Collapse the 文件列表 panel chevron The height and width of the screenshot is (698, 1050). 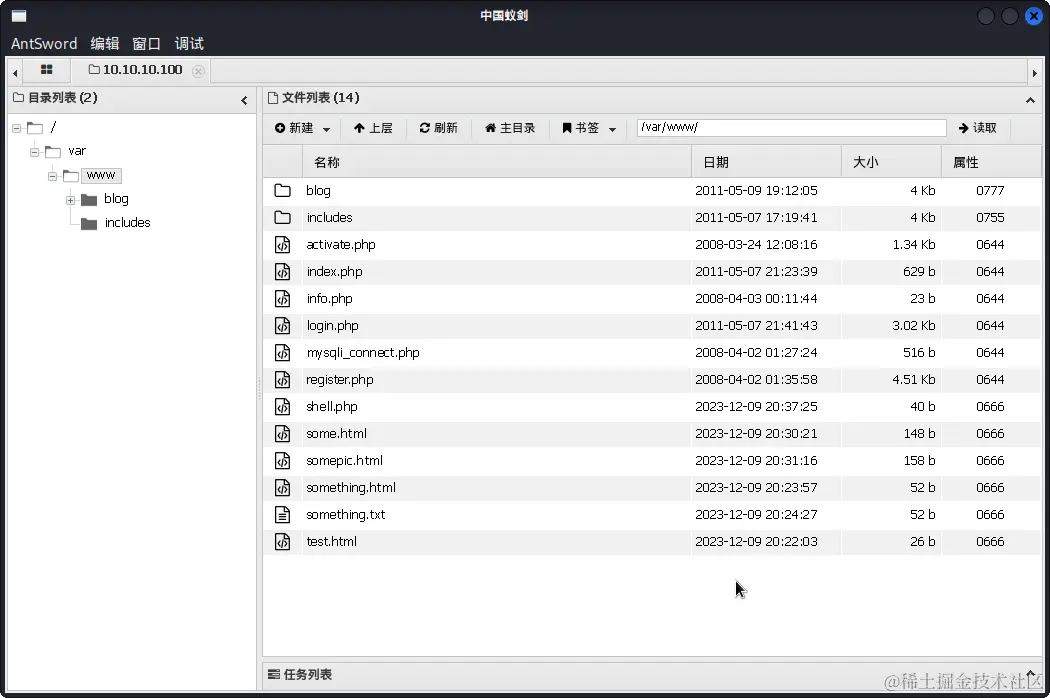tap(1030, 100)
